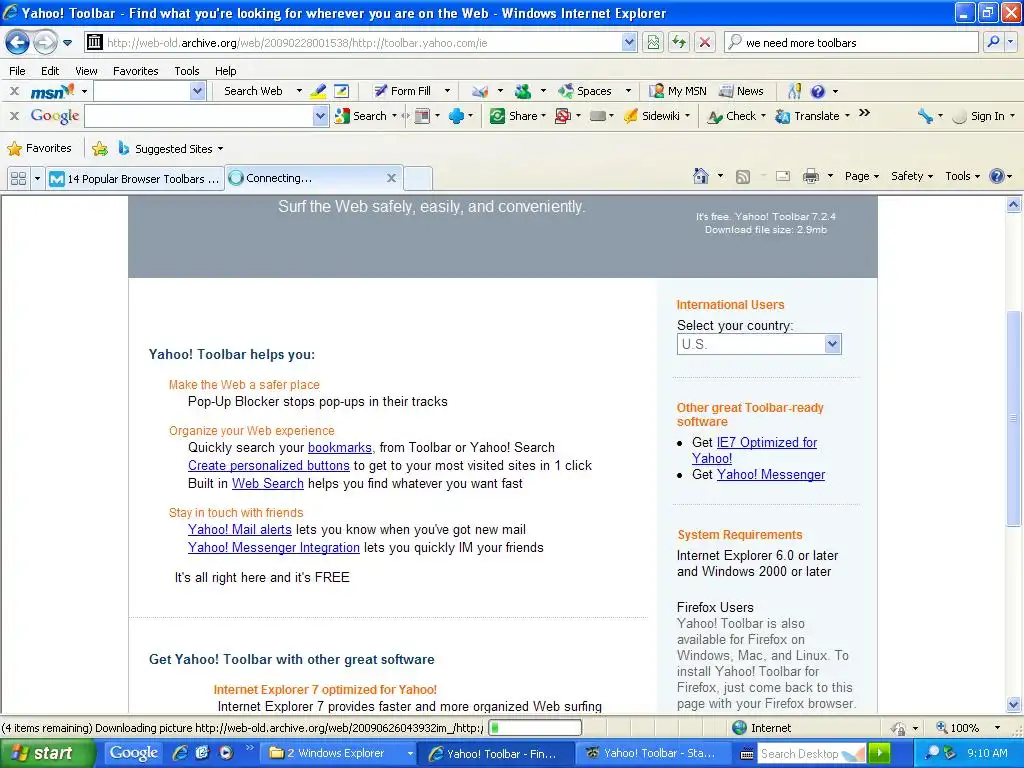This screenshot has width=1024, height=768.
Task: Click the Refresh page icon
Action: point(679,42)
